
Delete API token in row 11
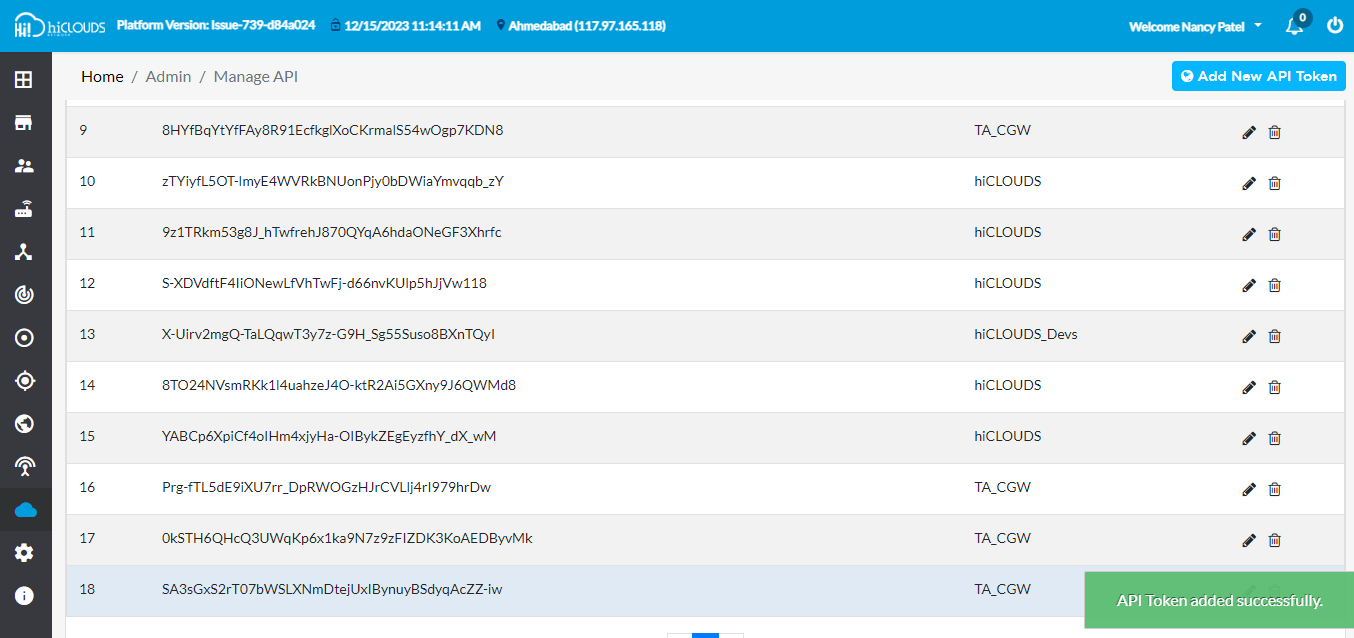pyautogui.click(x=1274, y=234)
